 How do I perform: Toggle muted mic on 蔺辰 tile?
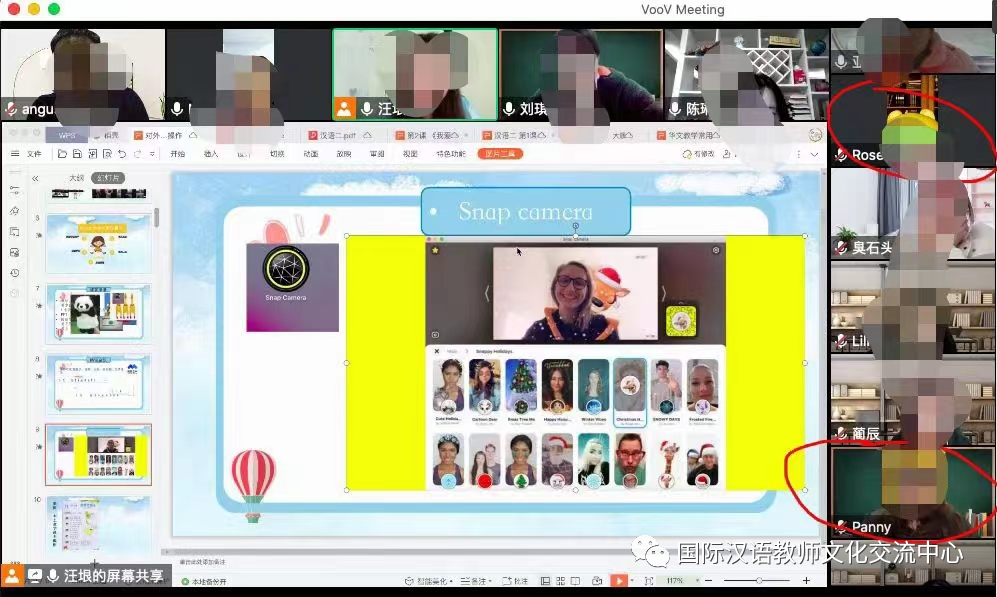(842, 434)
